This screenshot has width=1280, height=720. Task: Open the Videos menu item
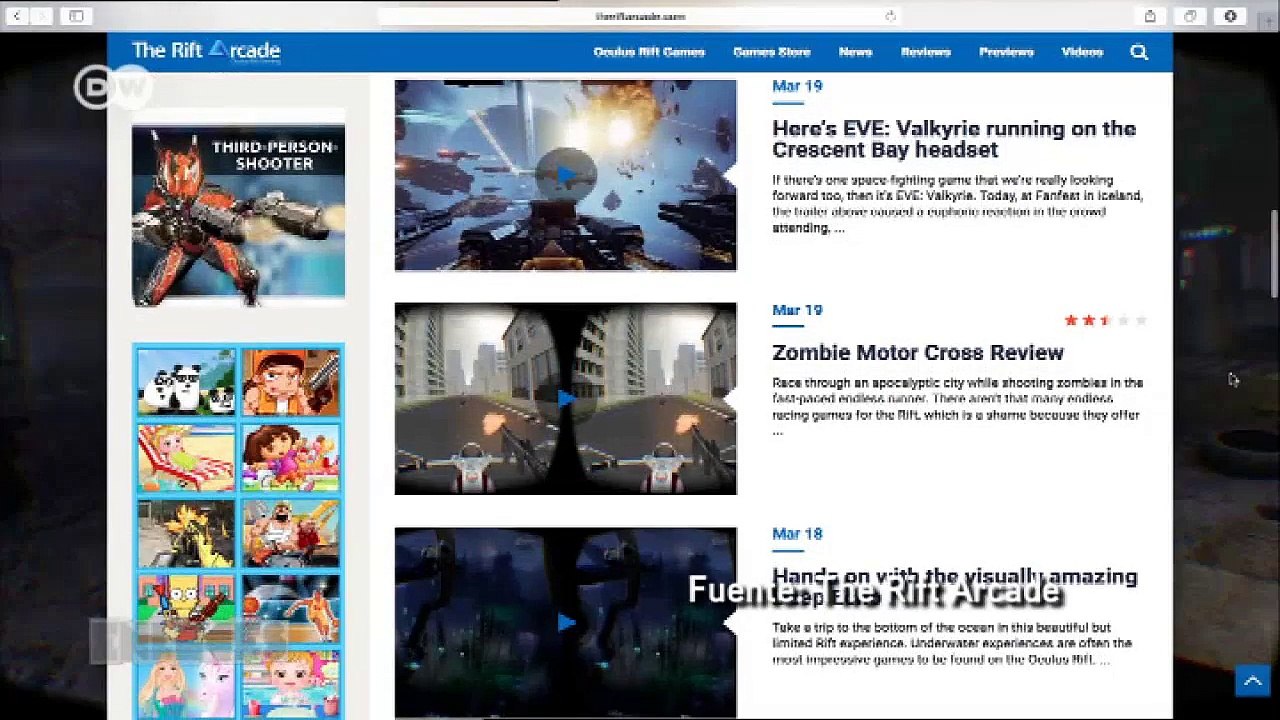click(x=1082, y=52)
